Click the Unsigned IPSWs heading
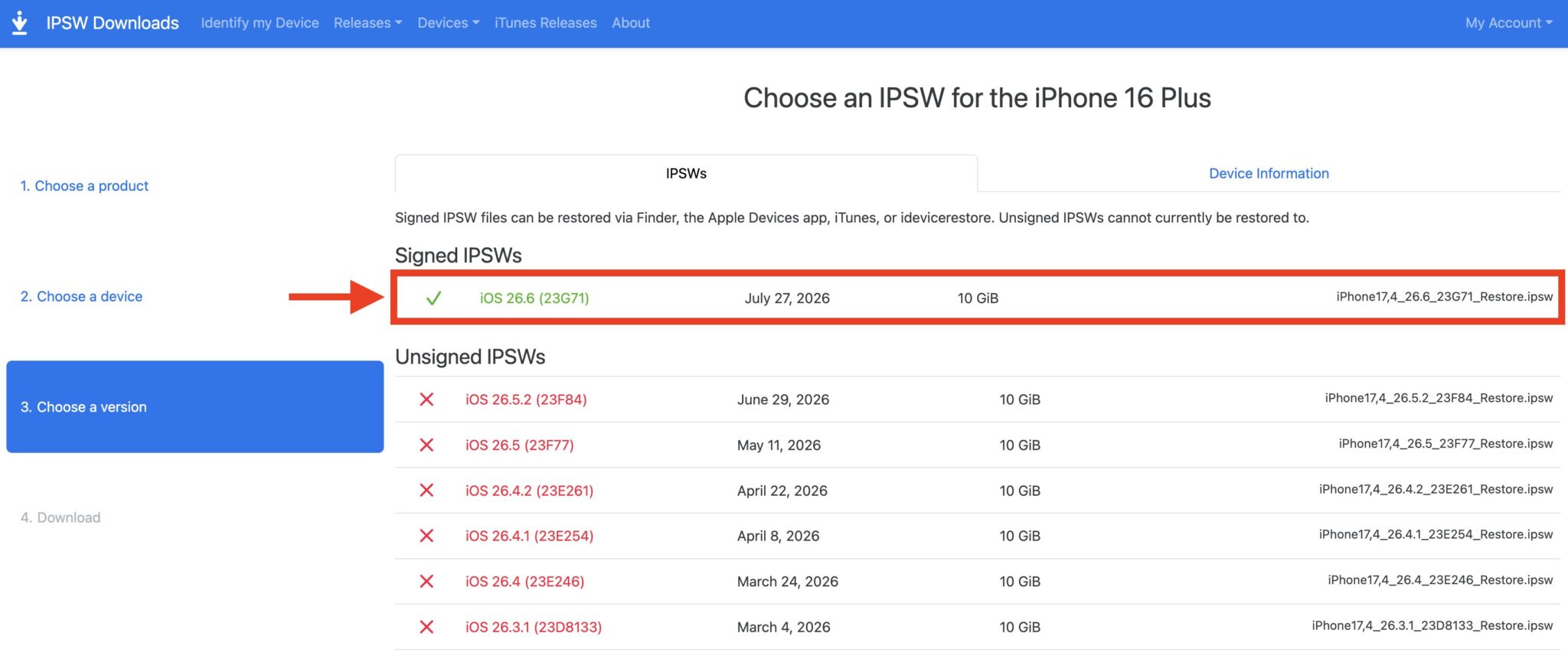 click(470, 357)
